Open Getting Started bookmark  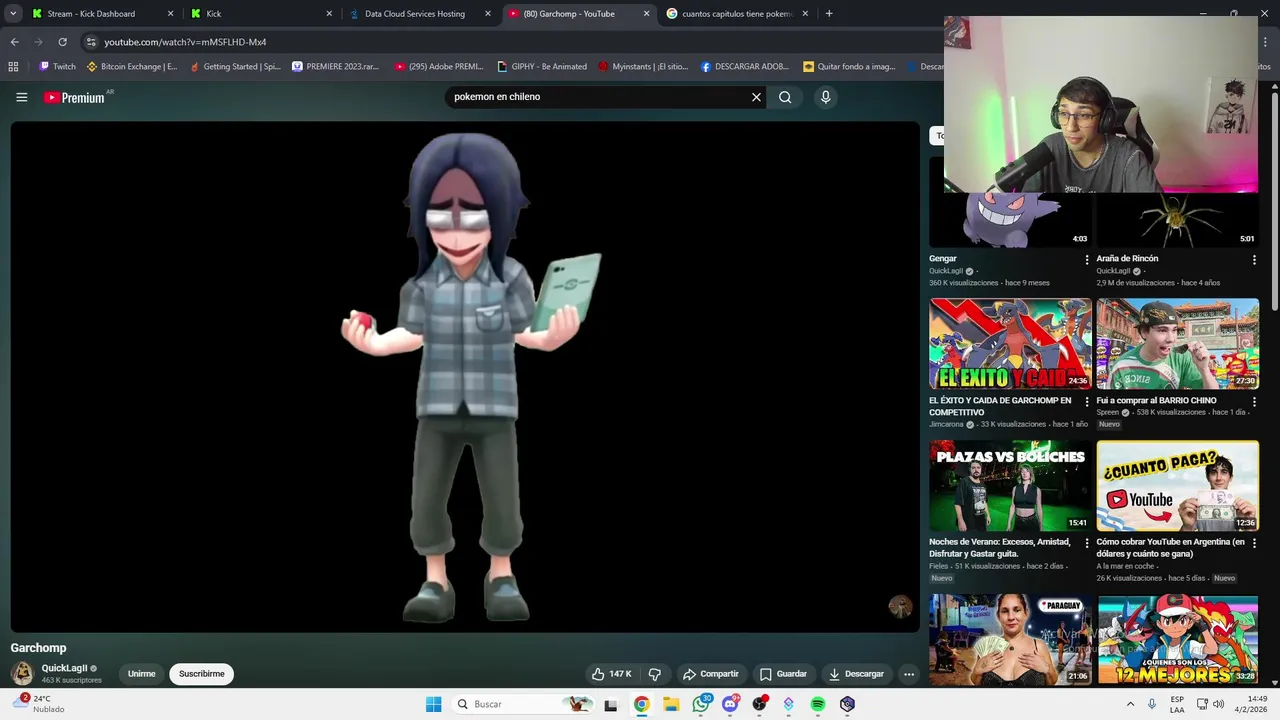[235, 67]
